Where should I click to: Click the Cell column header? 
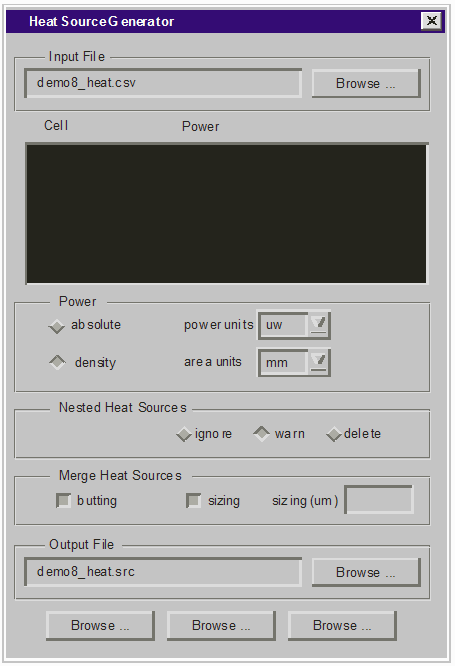tap(56, 125)
